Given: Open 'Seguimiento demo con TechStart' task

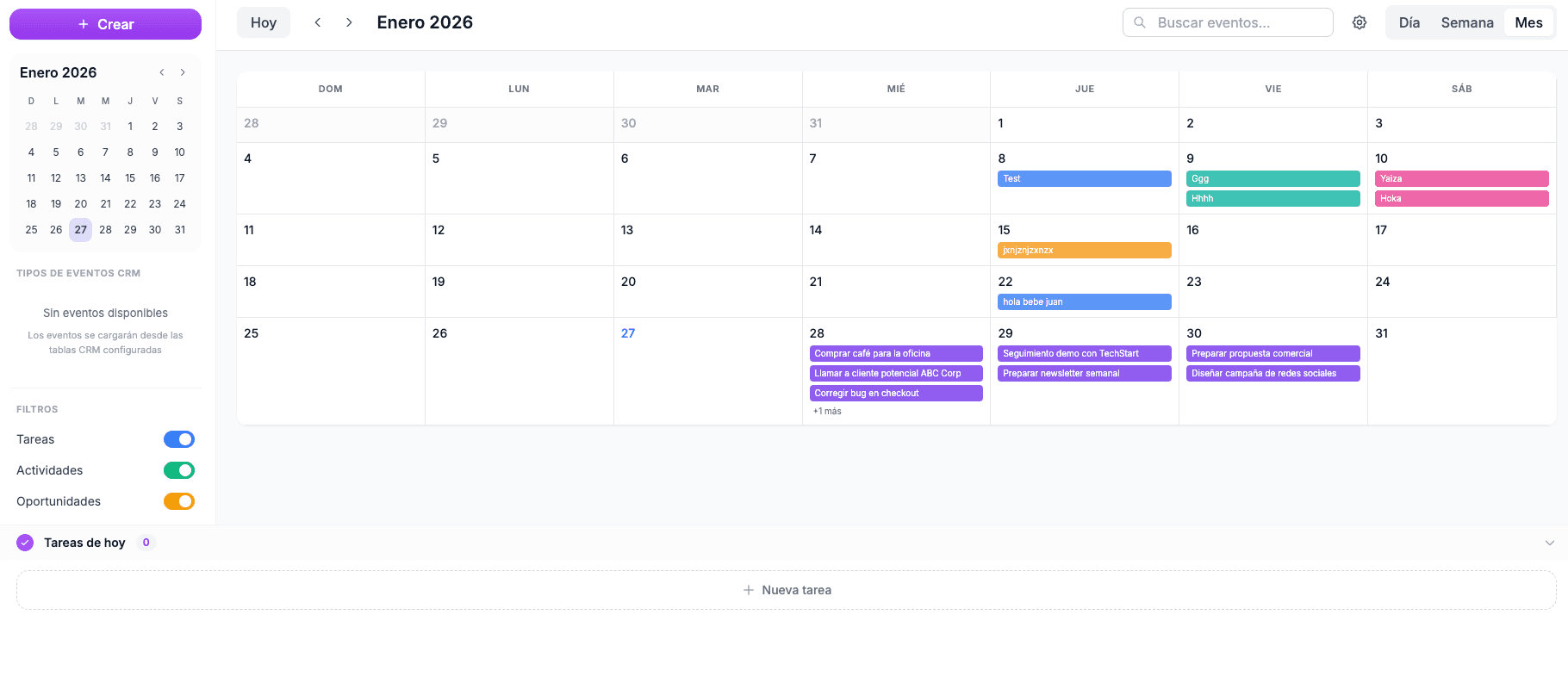Looking at the screenshot, I should pyautogui.click(x=1085, y=354).
